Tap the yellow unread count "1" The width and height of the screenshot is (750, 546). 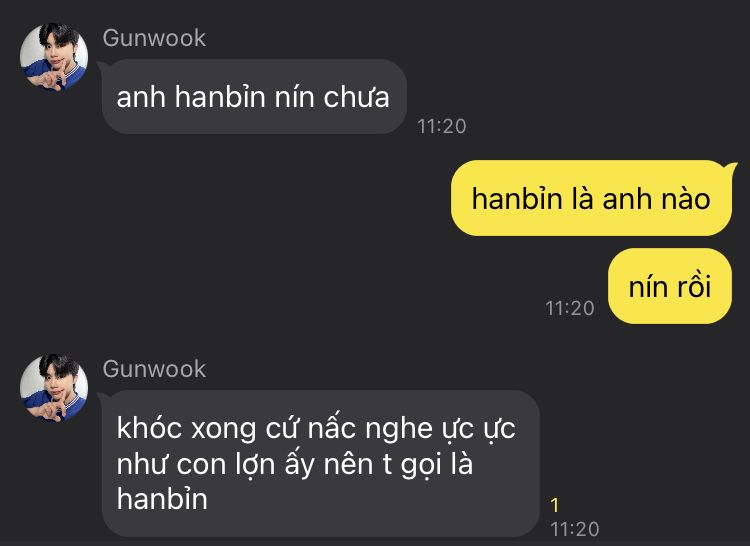point(555,505)
